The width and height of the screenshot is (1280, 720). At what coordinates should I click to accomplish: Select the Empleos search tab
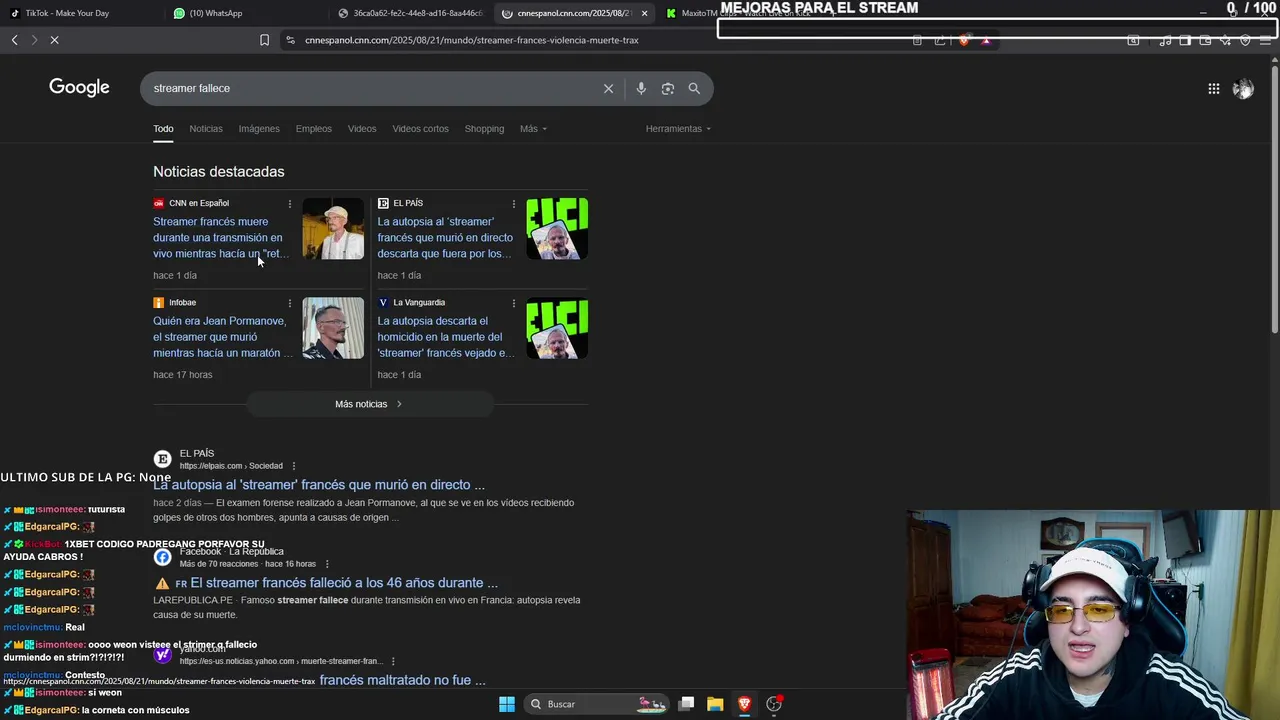click(313, 129)
